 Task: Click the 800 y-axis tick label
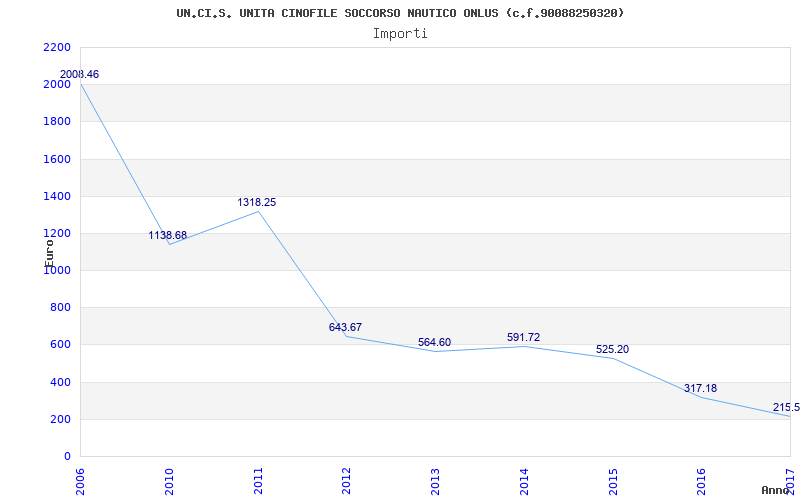point(60,308)
